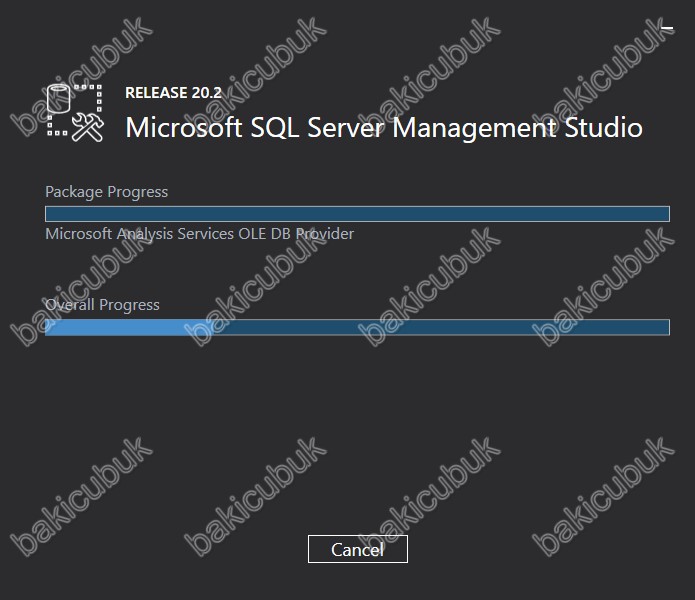Screen dimensions: 695x600
Task: Click the word Management in the title
Action: (x=475, y=129)
